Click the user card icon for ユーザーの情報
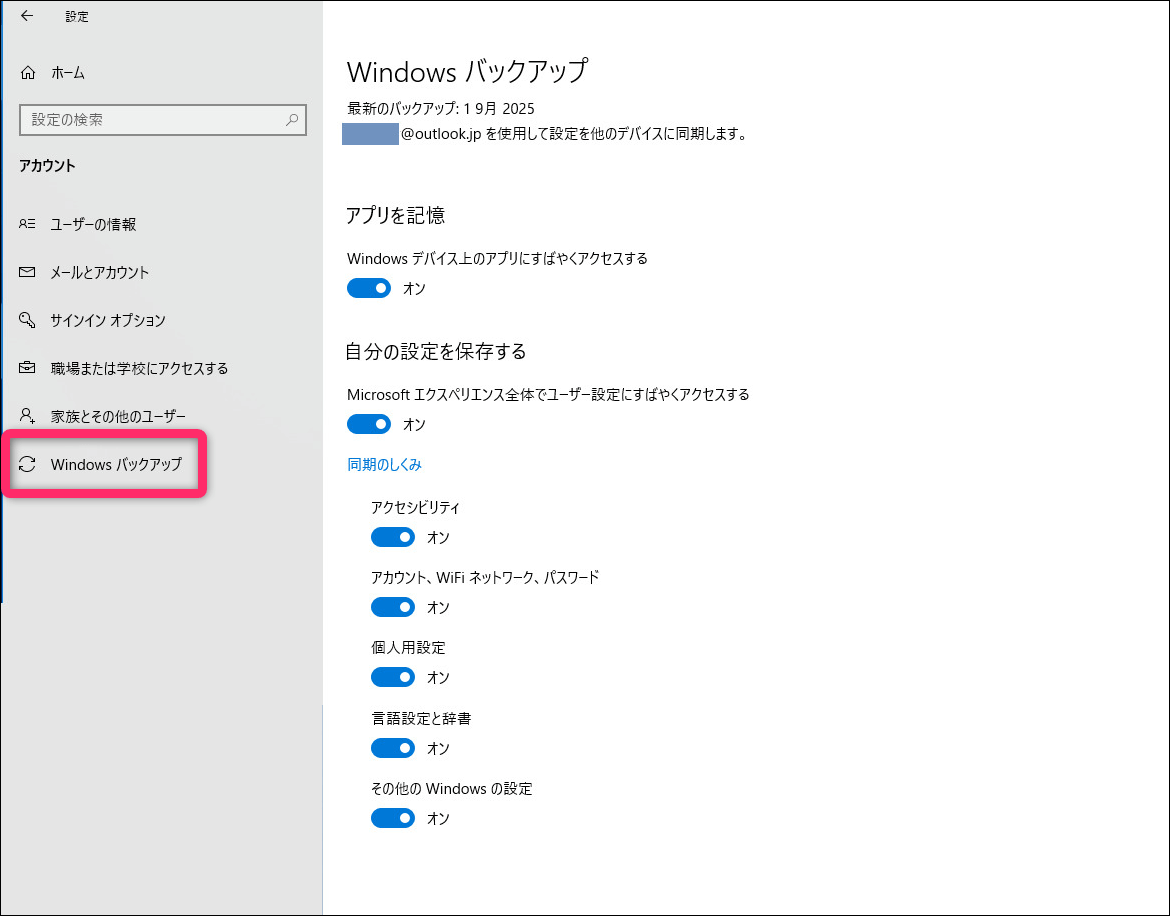Screen dimensions: 1170x916 pos(27,224)
